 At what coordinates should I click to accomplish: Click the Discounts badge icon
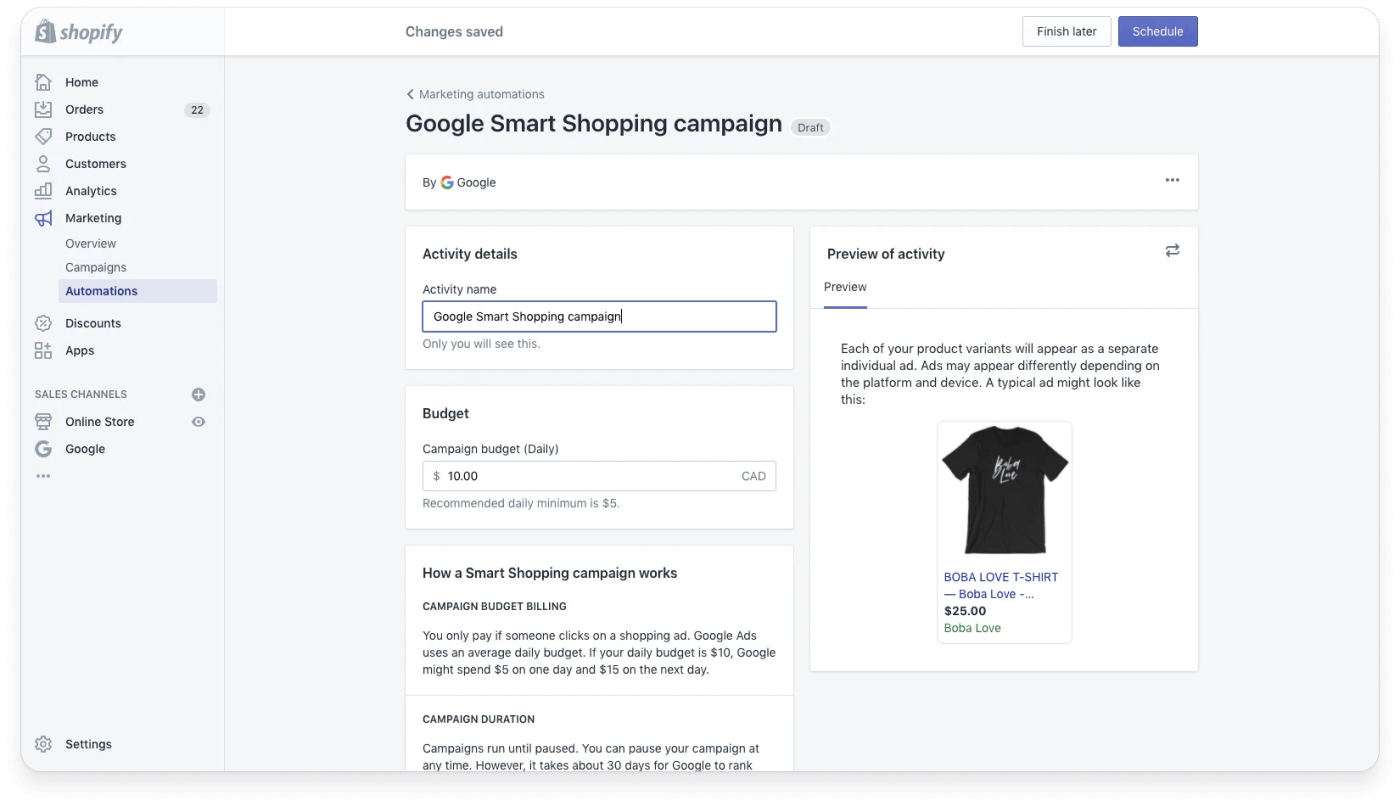tap(43, 323)
